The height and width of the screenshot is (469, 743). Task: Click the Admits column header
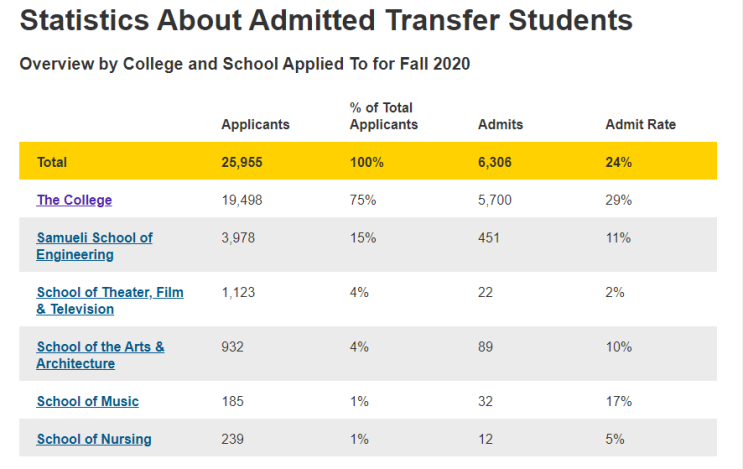[x=500, y=124]
